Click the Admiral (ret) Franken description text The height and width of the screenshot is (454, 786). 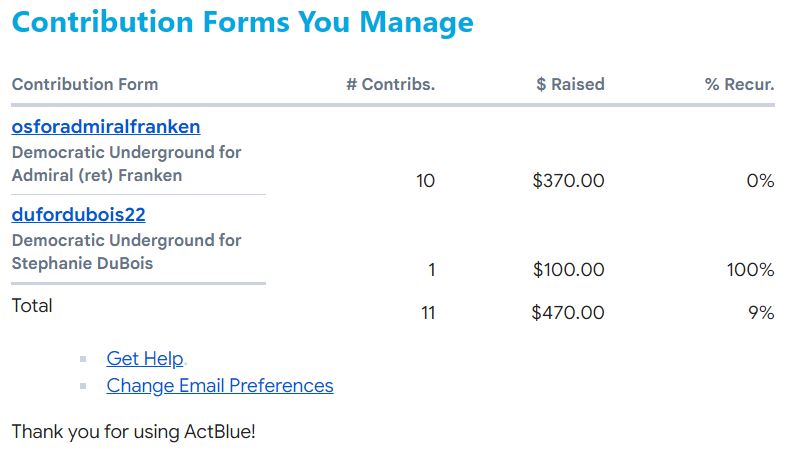97,175
